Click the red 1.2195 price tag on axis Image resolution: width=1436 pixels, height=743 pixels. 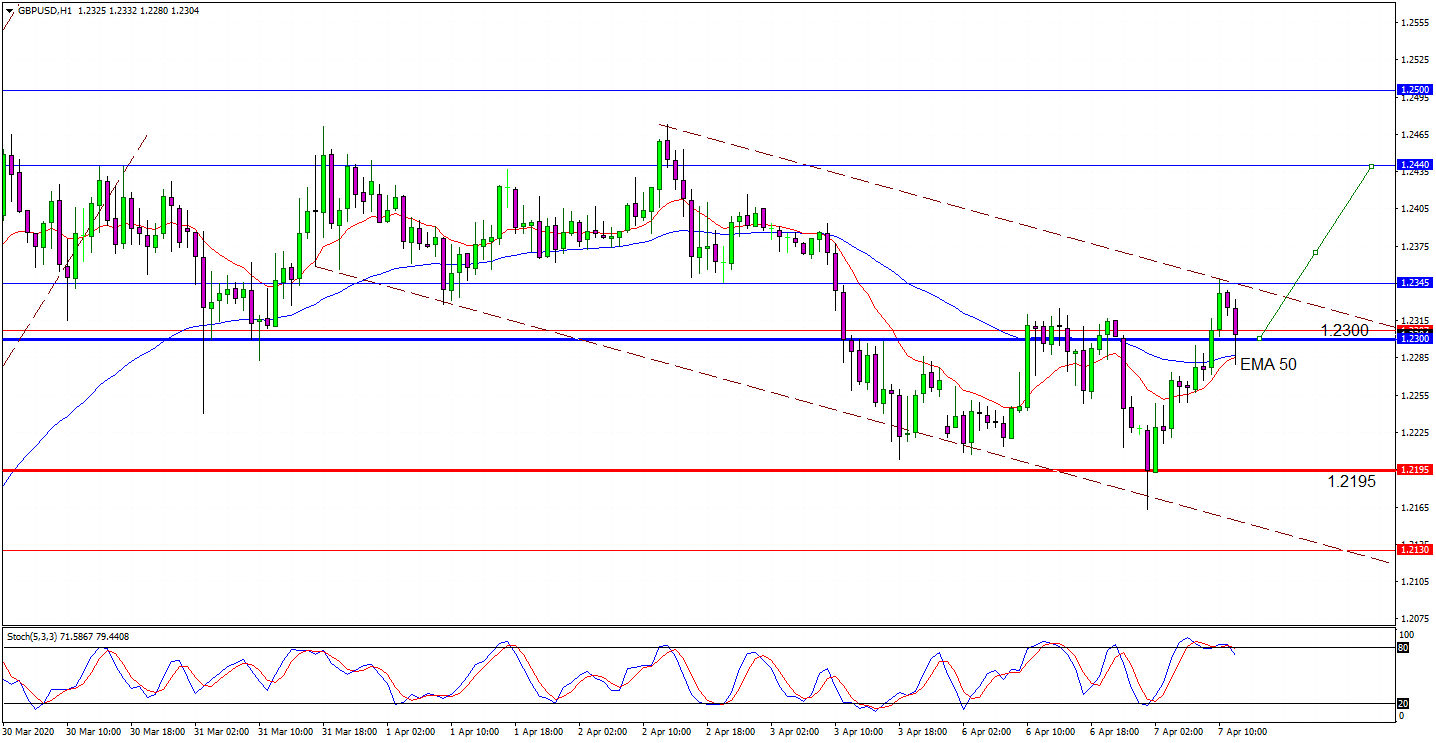point(1415,469)
